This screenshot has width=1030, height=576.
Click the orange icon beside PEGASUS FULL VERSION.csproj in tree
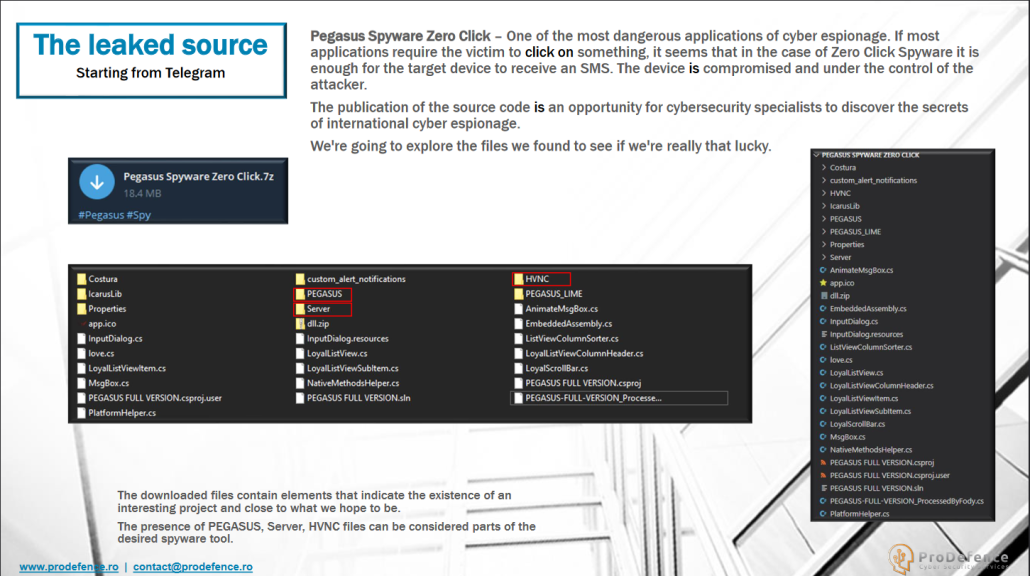823,462
